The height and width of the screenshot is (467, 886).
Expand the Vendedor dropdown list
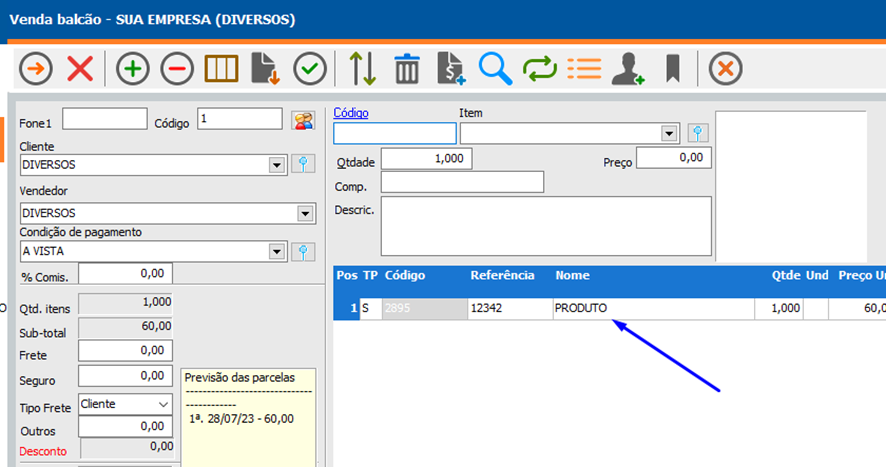point(304,213)
